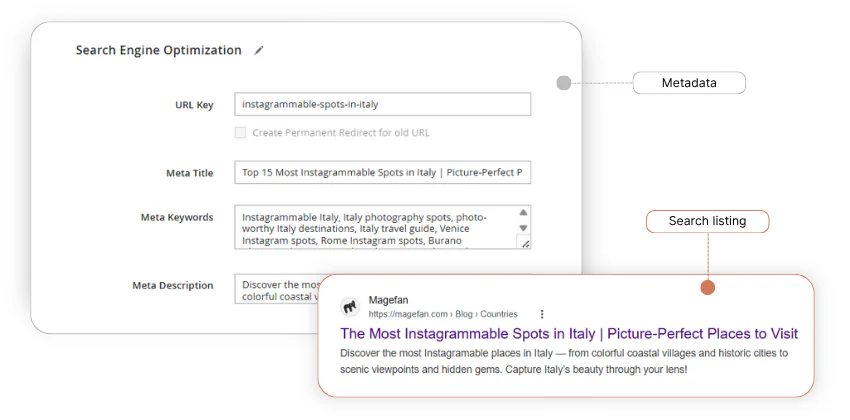Image resolution: width=850 pixels, height=420 pixels.
Task: Select the Search listing callout label
Action: tap(707, 221)
